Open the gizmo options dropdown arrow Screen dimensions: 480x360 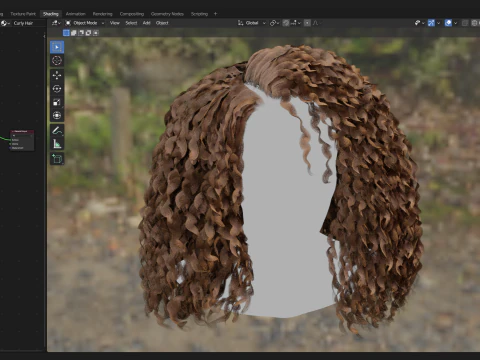pyautogui.click(x=438, y=23)
